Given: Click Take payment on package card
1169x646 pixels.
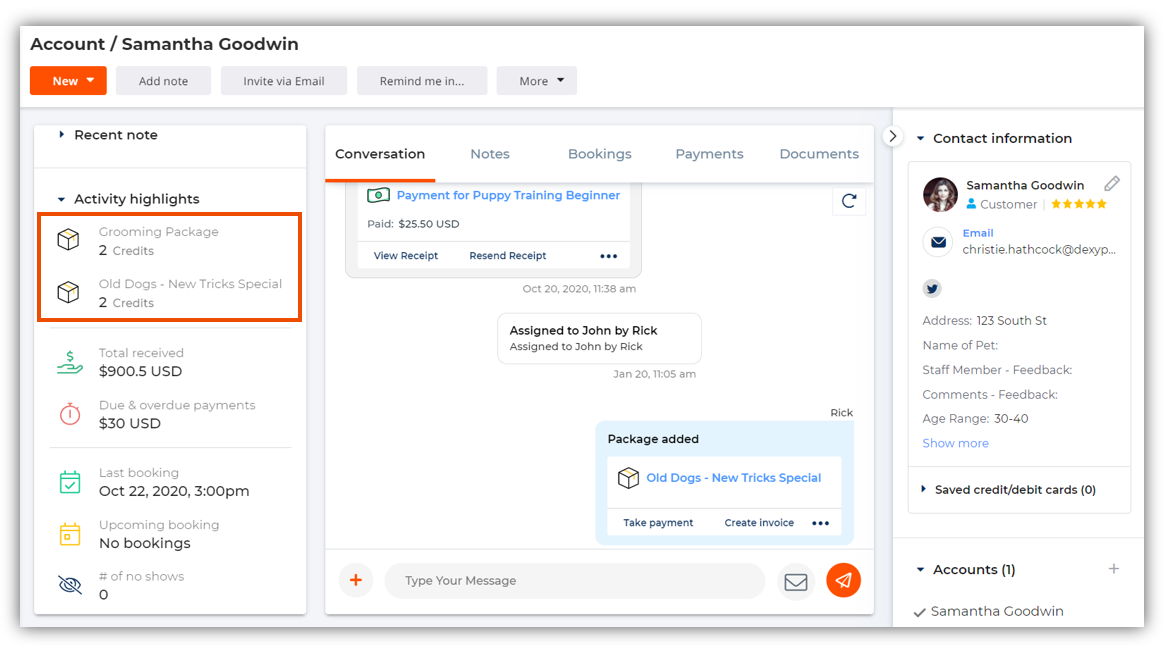Looking at the screenshot, I should tap(658, 522).
